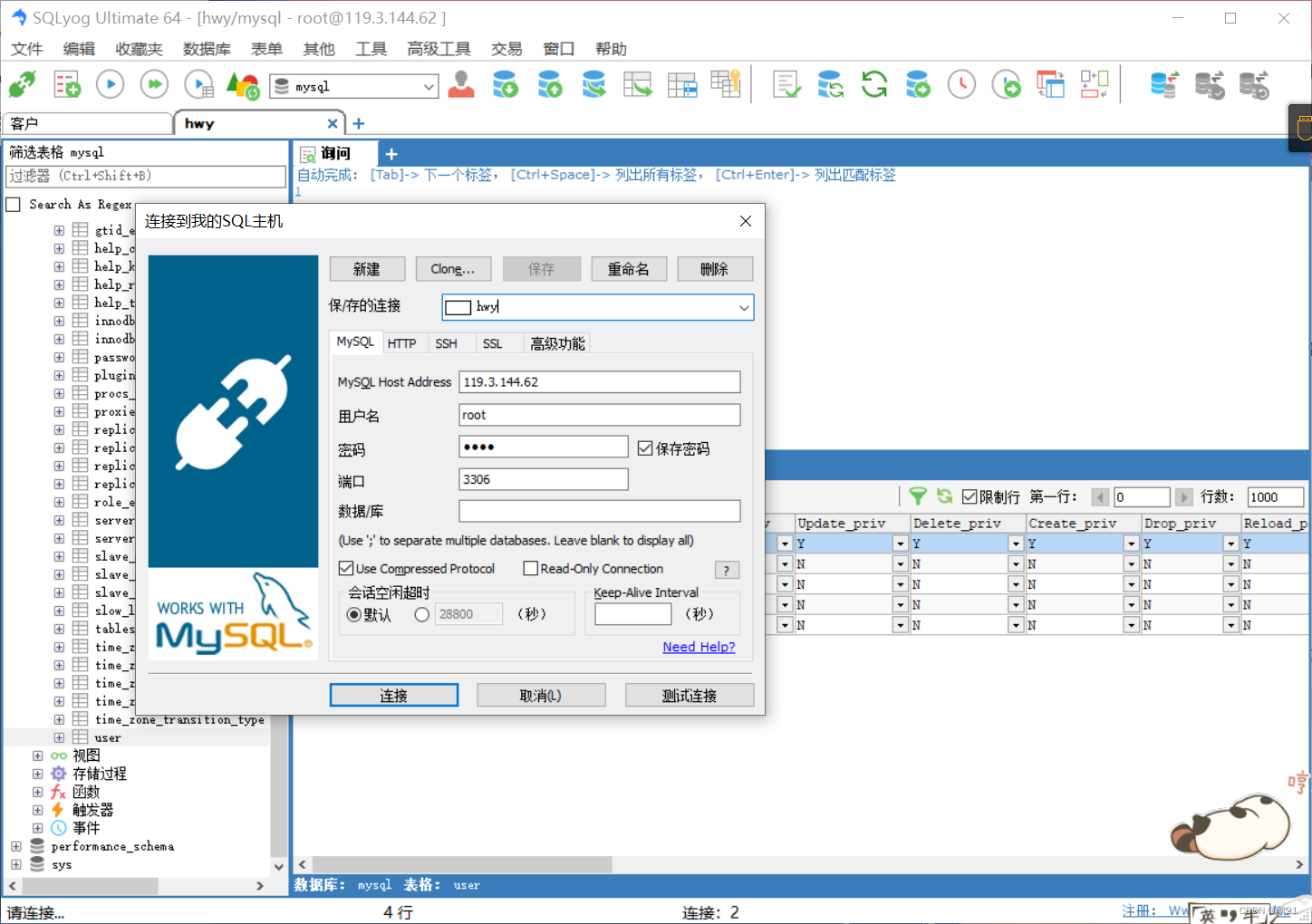Open the 文件 menu
Screen dimensions: 1312x924
tap(27, 49)
